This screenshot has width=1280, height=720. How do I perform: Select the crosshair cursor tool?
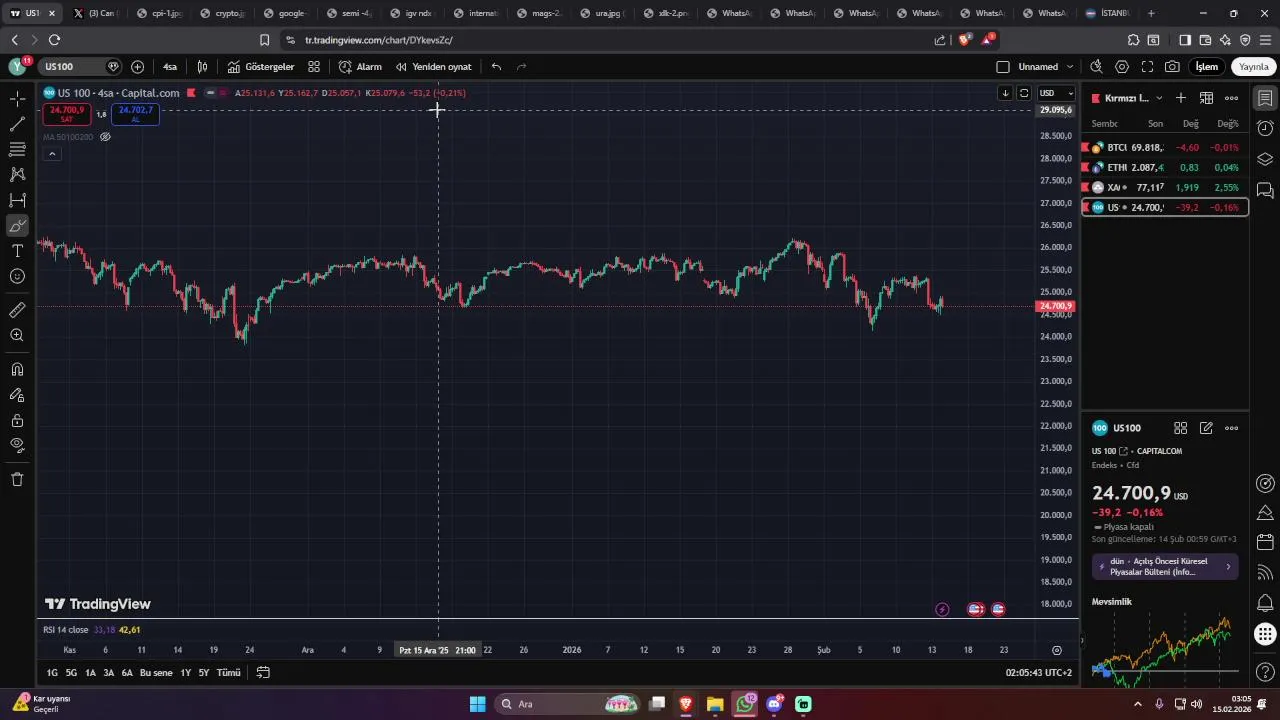coord(17,98)
